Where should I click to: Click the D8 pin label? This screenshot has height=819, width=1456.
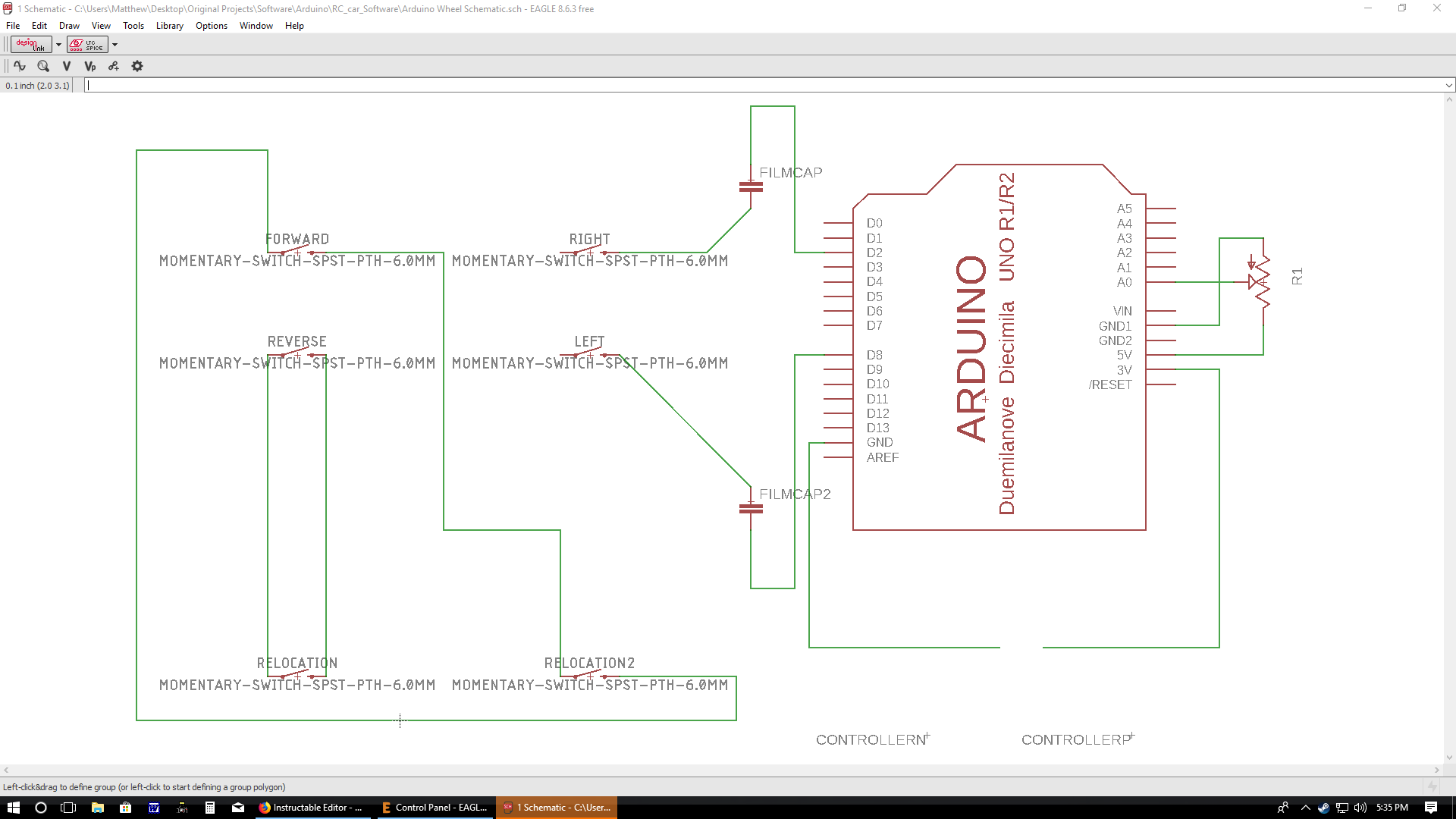874,355
